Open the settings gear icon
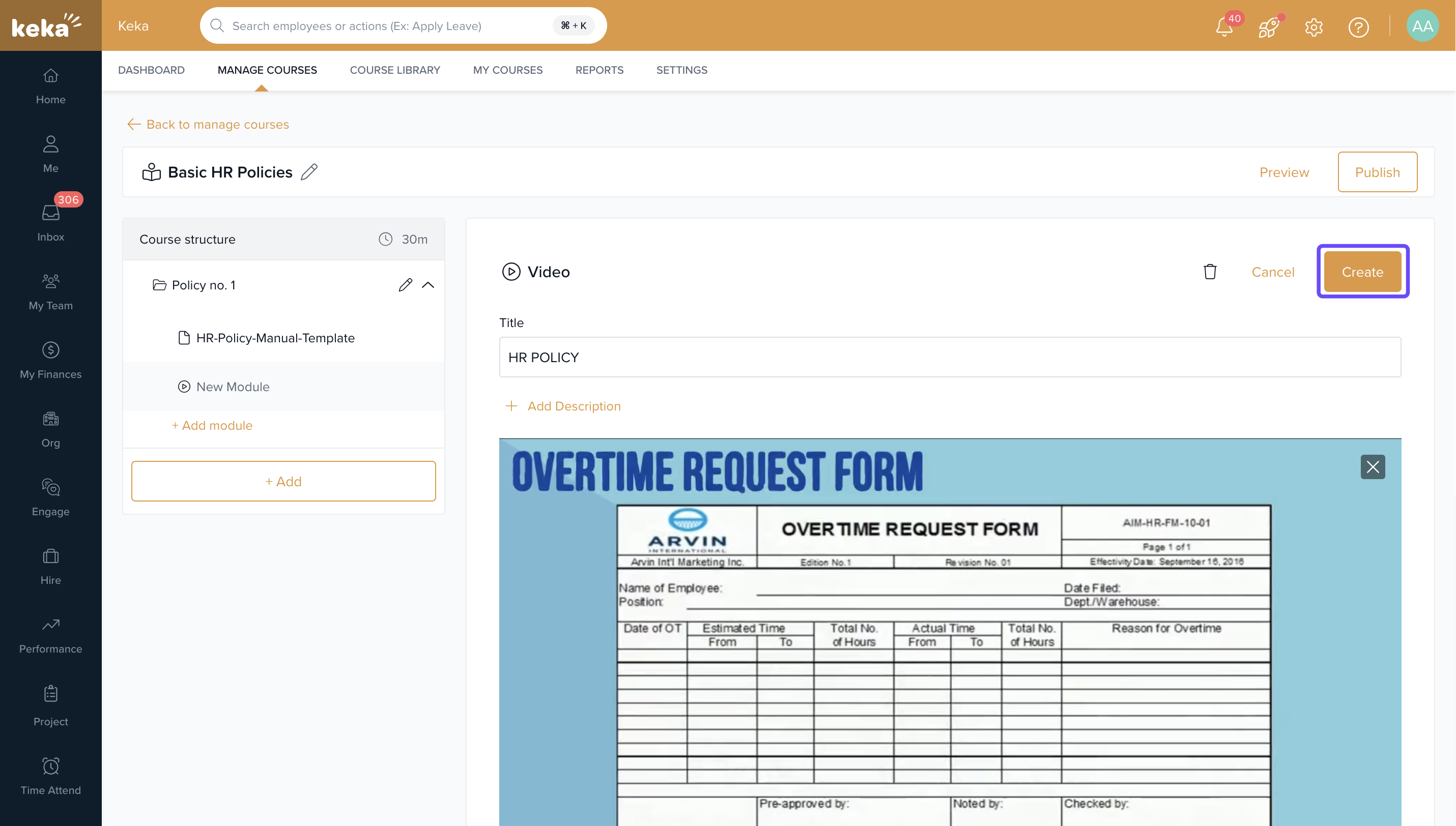Viewport: 1456px width, 826px height. tap(1314, 26)
